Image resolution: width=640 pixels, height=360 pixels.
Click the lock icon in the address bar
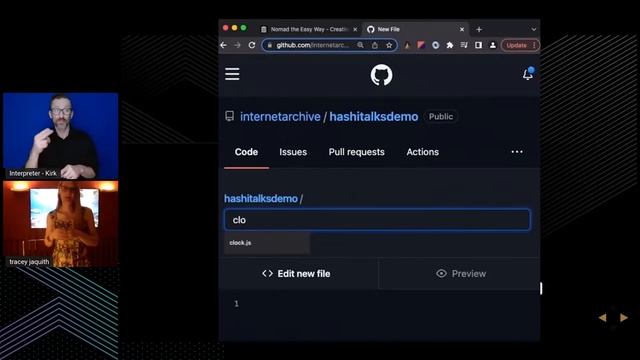pyautogui.click(x=269, y=45)
